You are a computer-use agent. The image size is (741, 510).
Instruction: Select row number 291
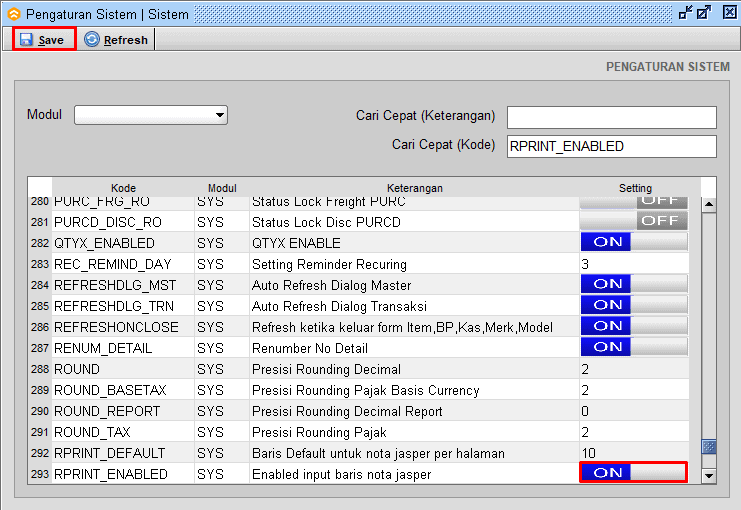[x=40, y=432]
